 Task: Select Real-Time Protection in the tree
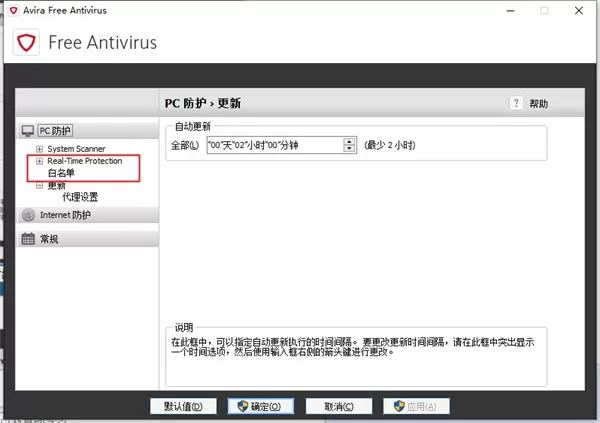coord(85,161)
